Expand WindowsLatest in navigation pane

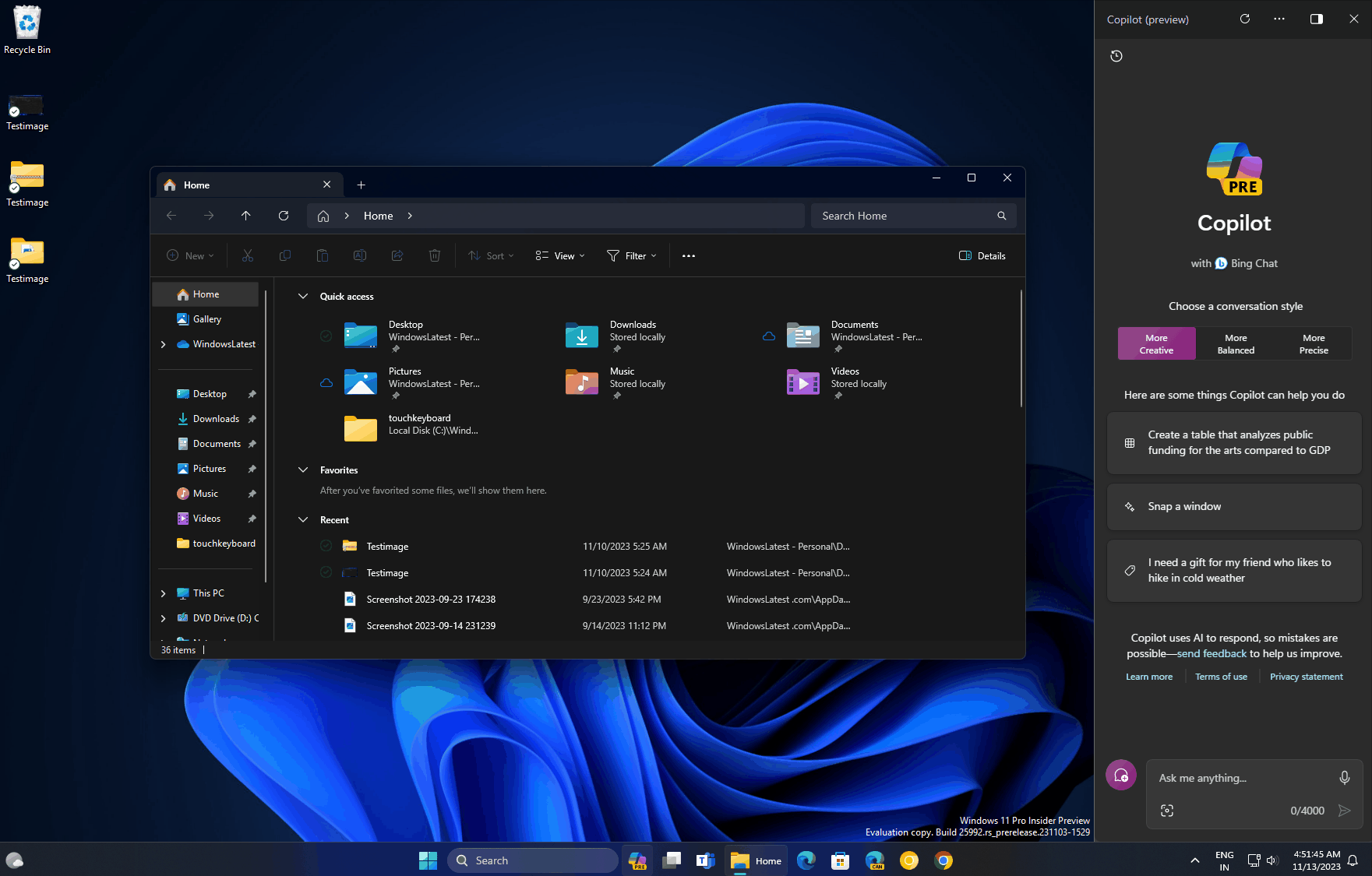163,344
